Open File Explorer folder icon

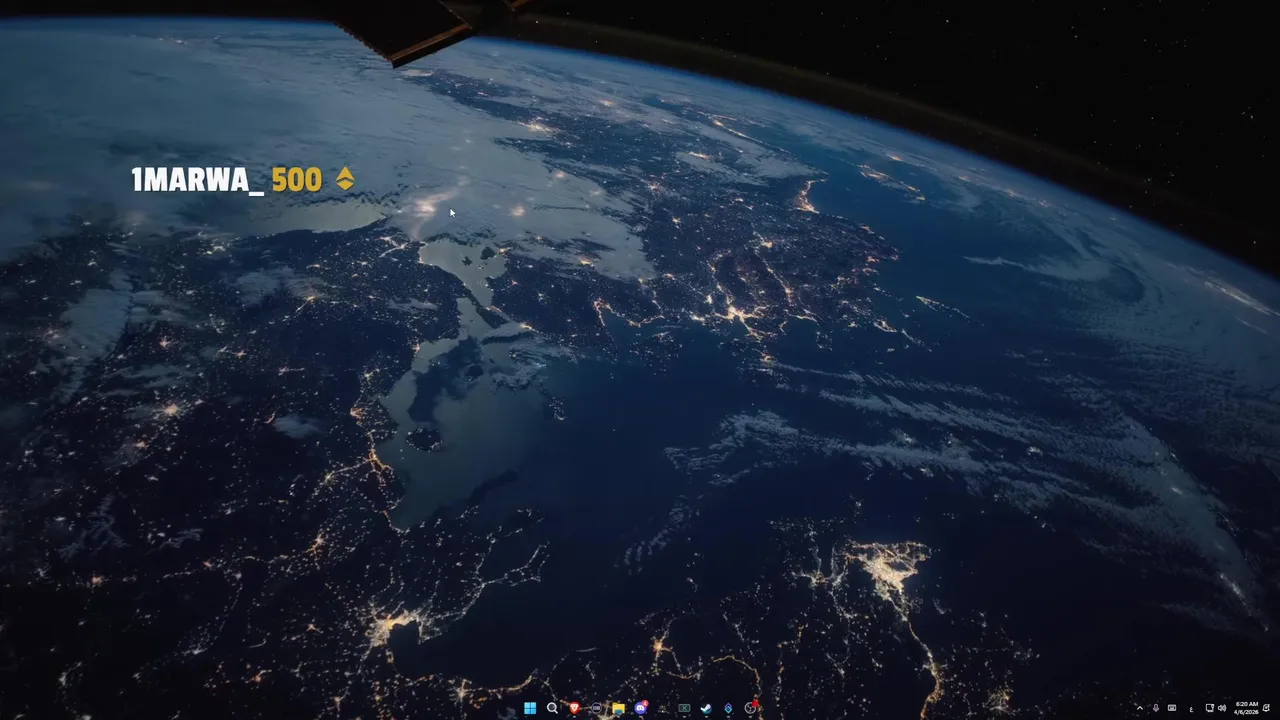(x=618, y=708)
